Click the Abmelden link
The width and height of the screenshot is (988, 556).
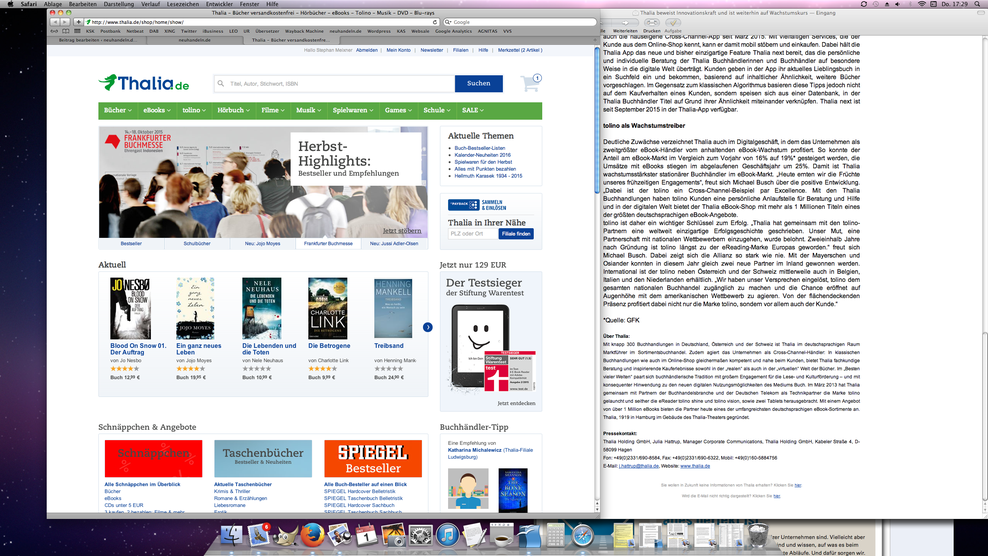click(367, 50)
